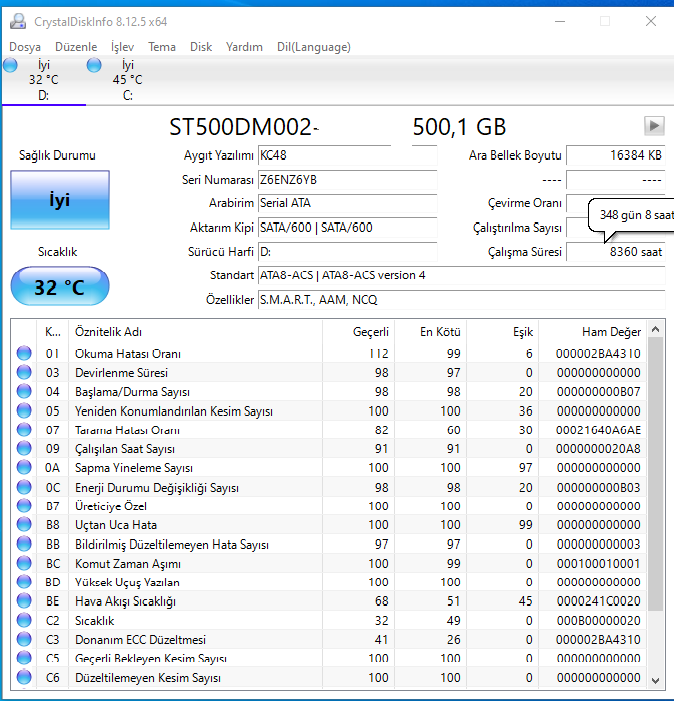Open the Dil(Language) menu
This screenshot has width=689, height=701.
pos(313,46)
